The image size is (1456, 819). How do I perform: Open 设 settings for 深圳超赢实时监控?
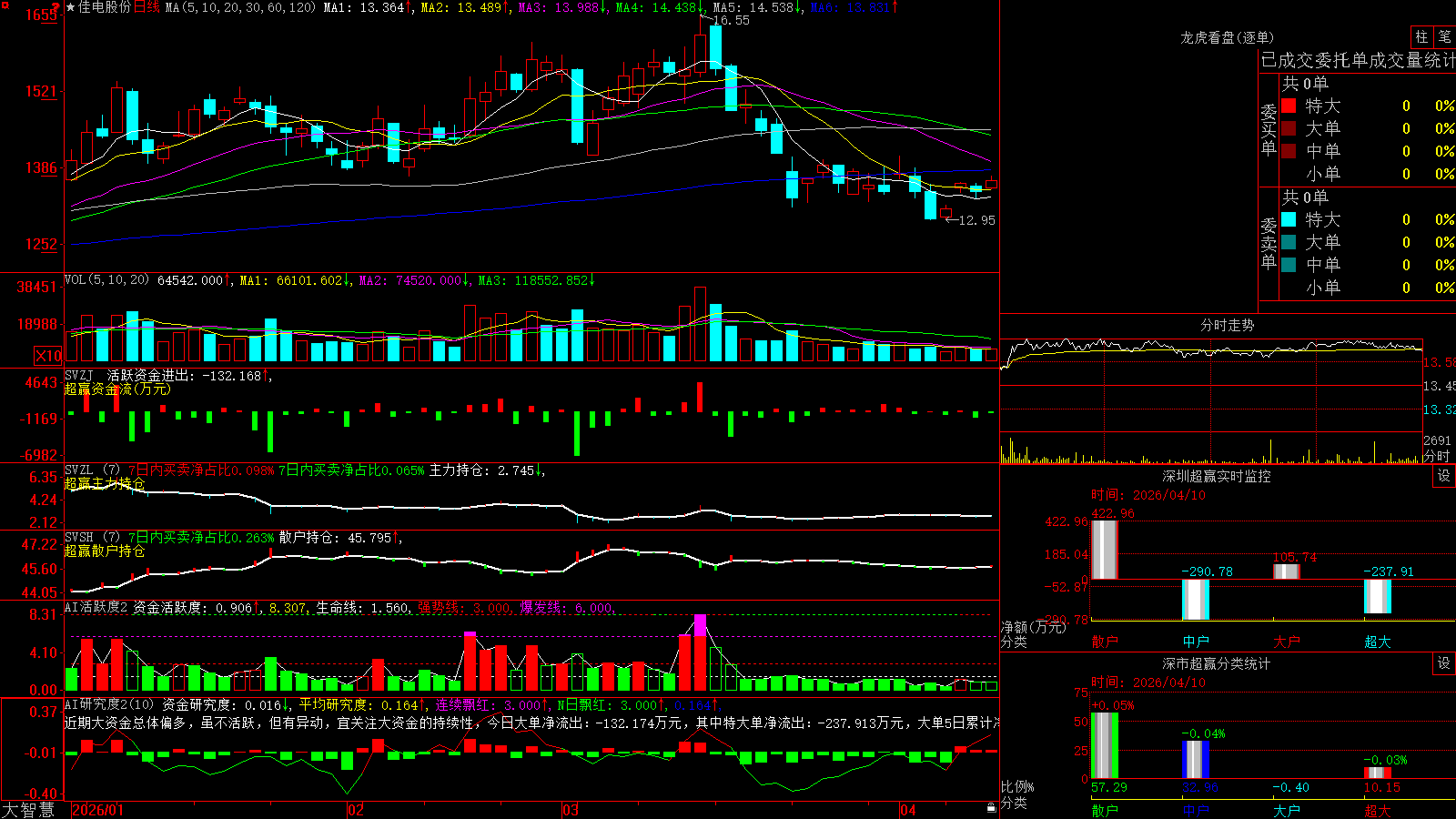coord(1444,476)
